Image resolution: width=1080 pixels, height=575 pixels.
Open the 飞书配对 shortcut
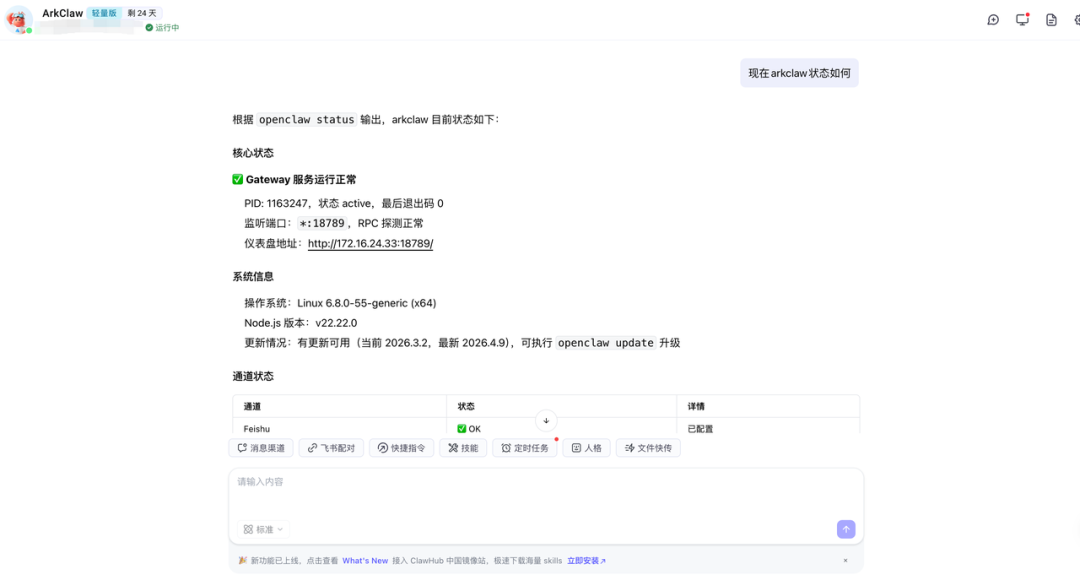tap(331, 448)
